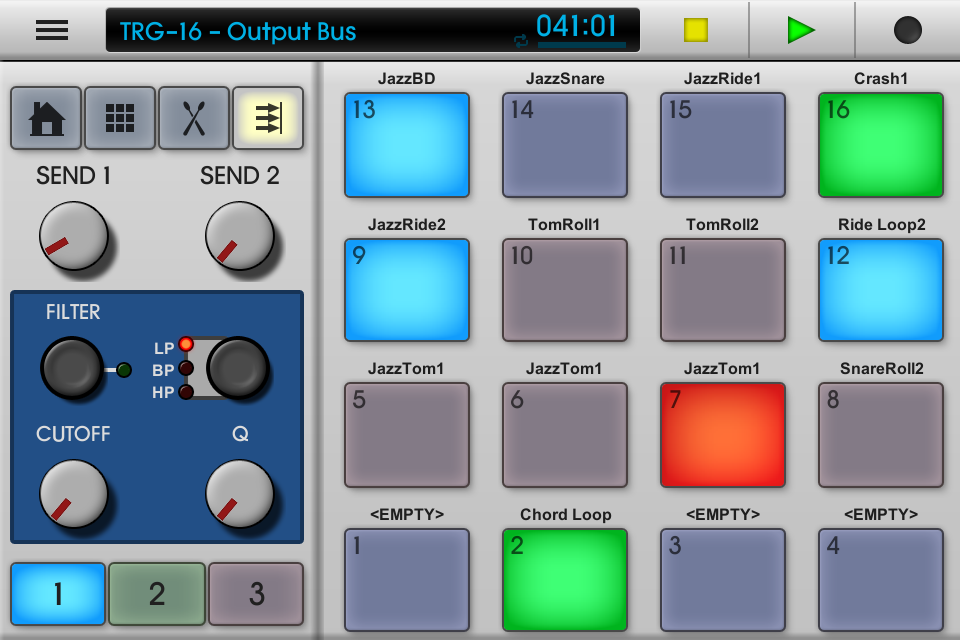Viewport: 960px width, 640px height.
Task: Toggle the filter on/off button
Action: 71,369
